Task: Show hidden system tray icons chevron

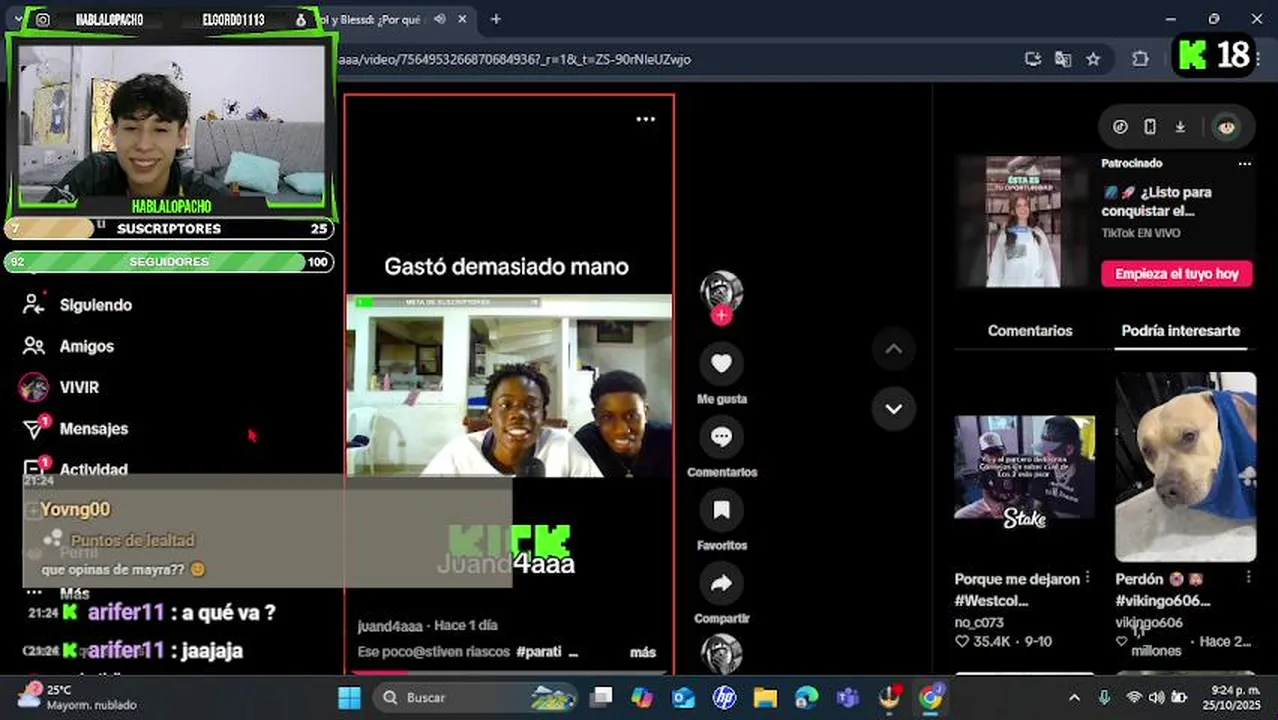Action: point(1074,697)
